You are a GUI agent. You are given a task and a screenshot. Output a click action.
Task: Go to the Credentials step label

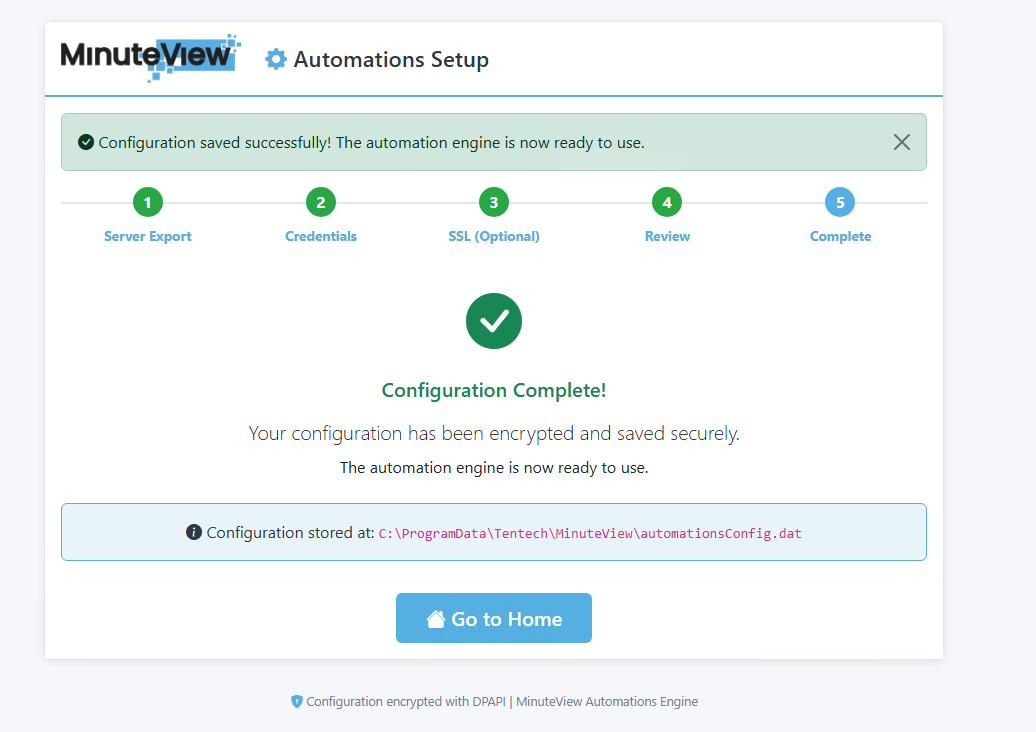coord(321,237)
